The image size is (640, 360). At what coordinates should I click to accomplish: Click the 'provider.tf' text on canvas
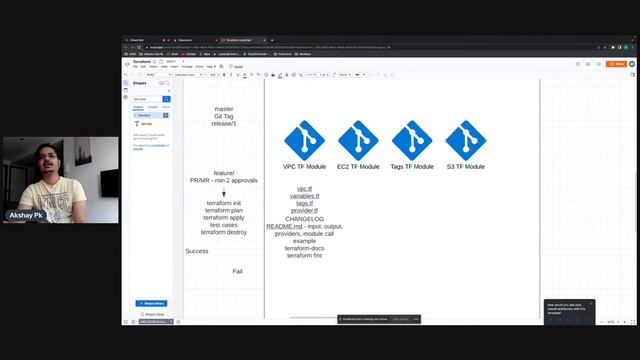coord(304,211)
